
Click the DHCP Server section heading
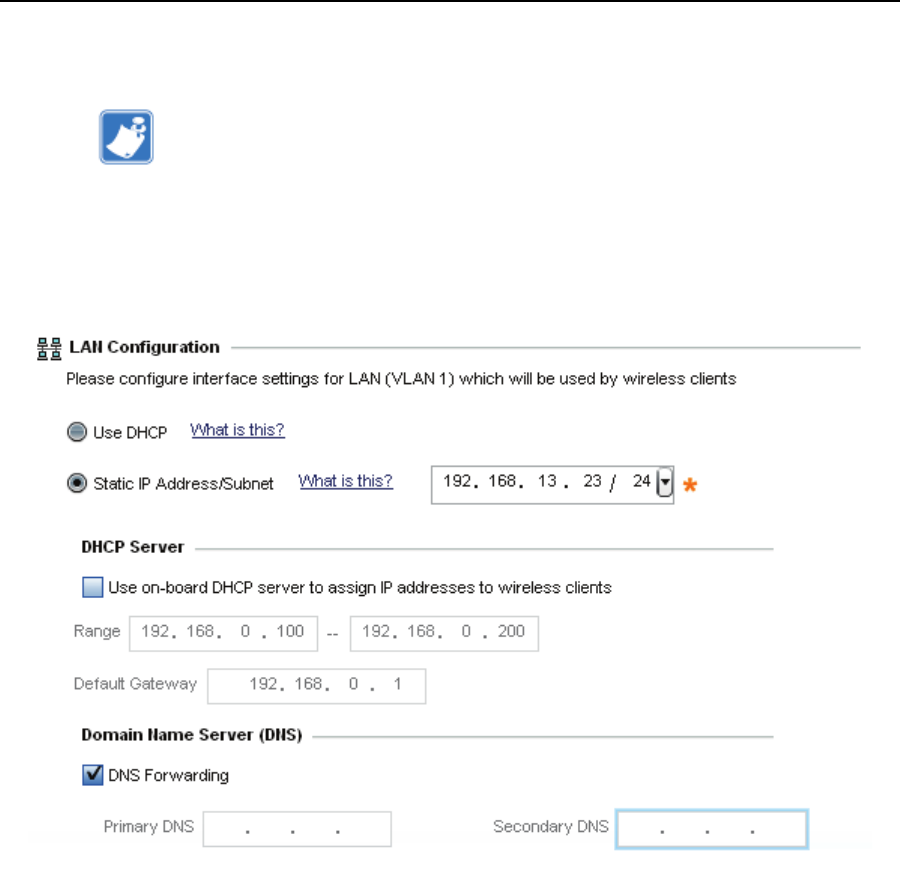133,548
